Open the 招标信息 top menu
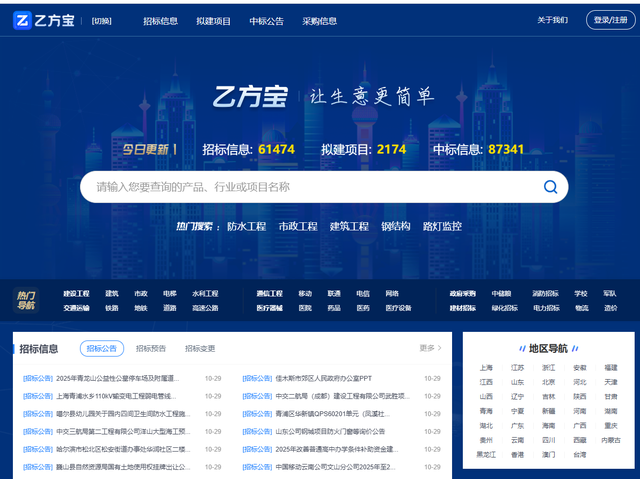Screen dimensions: 640x479 (160, 21)
